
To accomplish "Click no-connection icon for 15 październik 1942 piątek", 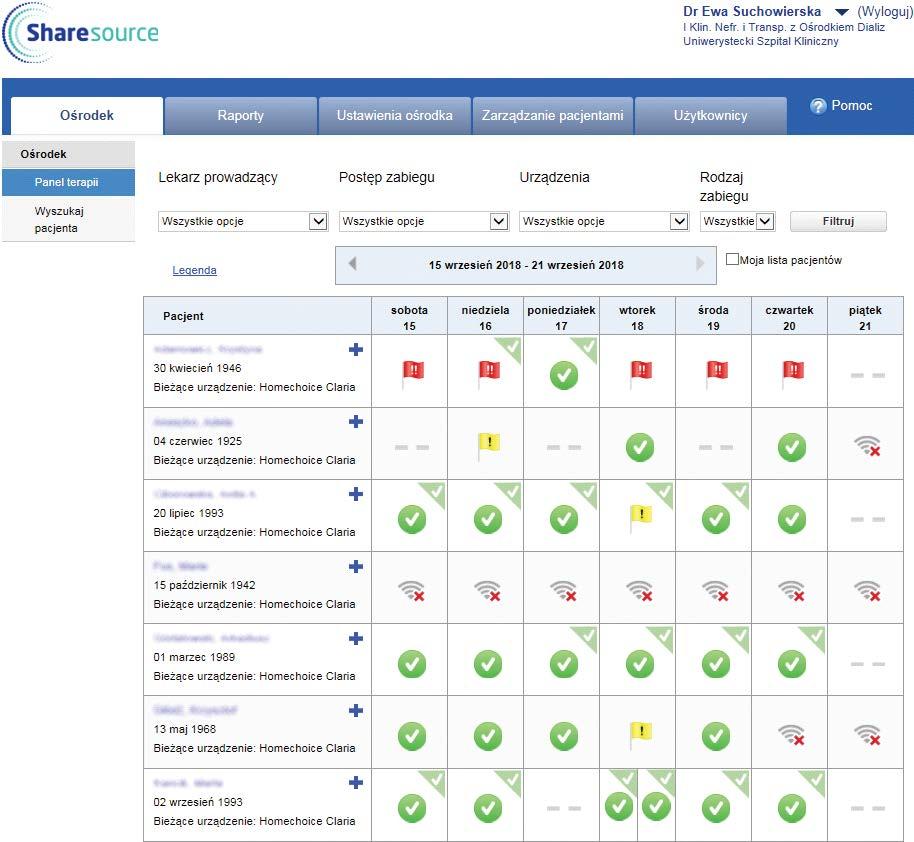I will (867, 591).
